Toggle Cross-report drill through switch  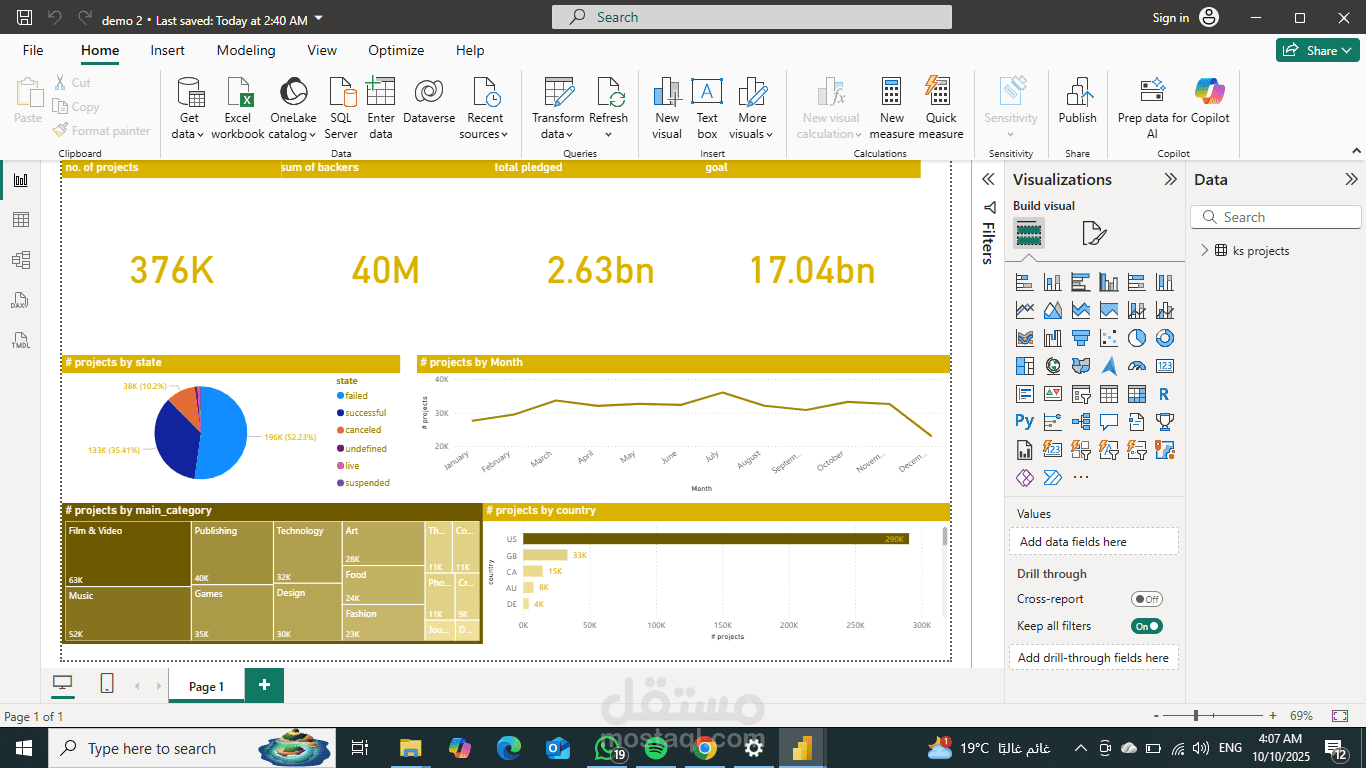(x=1146, y=599)
